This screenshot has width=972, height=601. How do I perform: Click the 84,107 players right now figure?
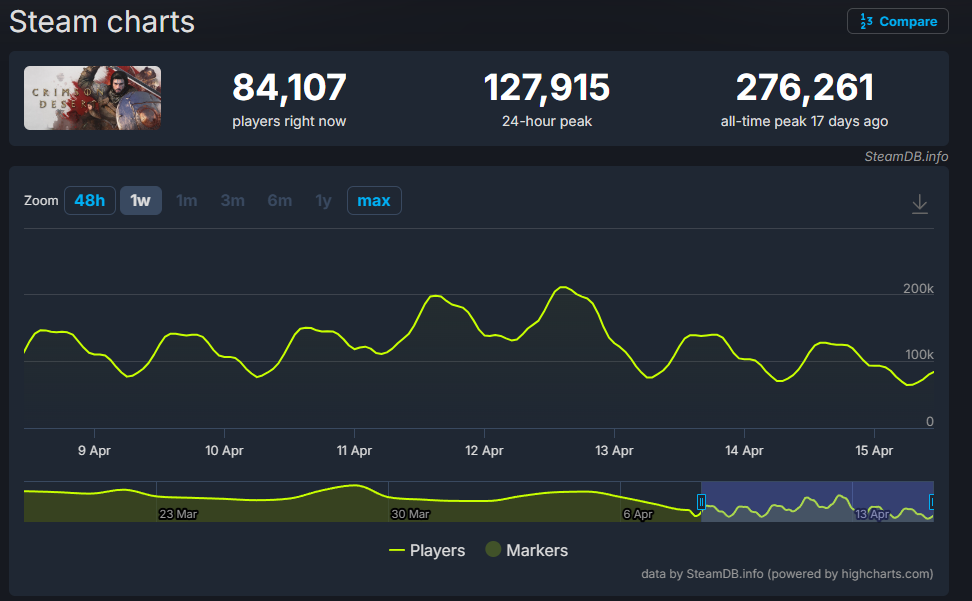click(289, 87)
